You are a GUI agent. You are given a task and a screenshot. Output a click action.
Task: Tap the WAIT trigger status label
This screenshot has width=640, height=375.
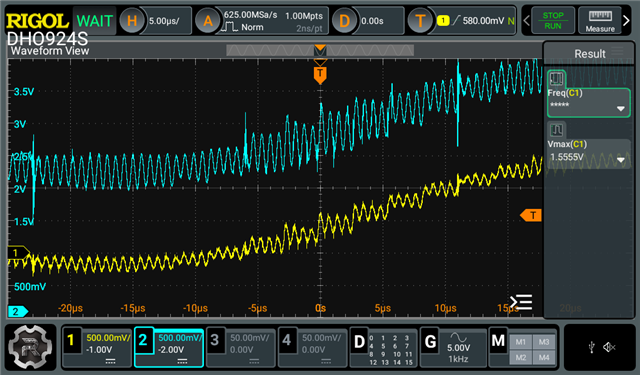click(x=94, y=21)
